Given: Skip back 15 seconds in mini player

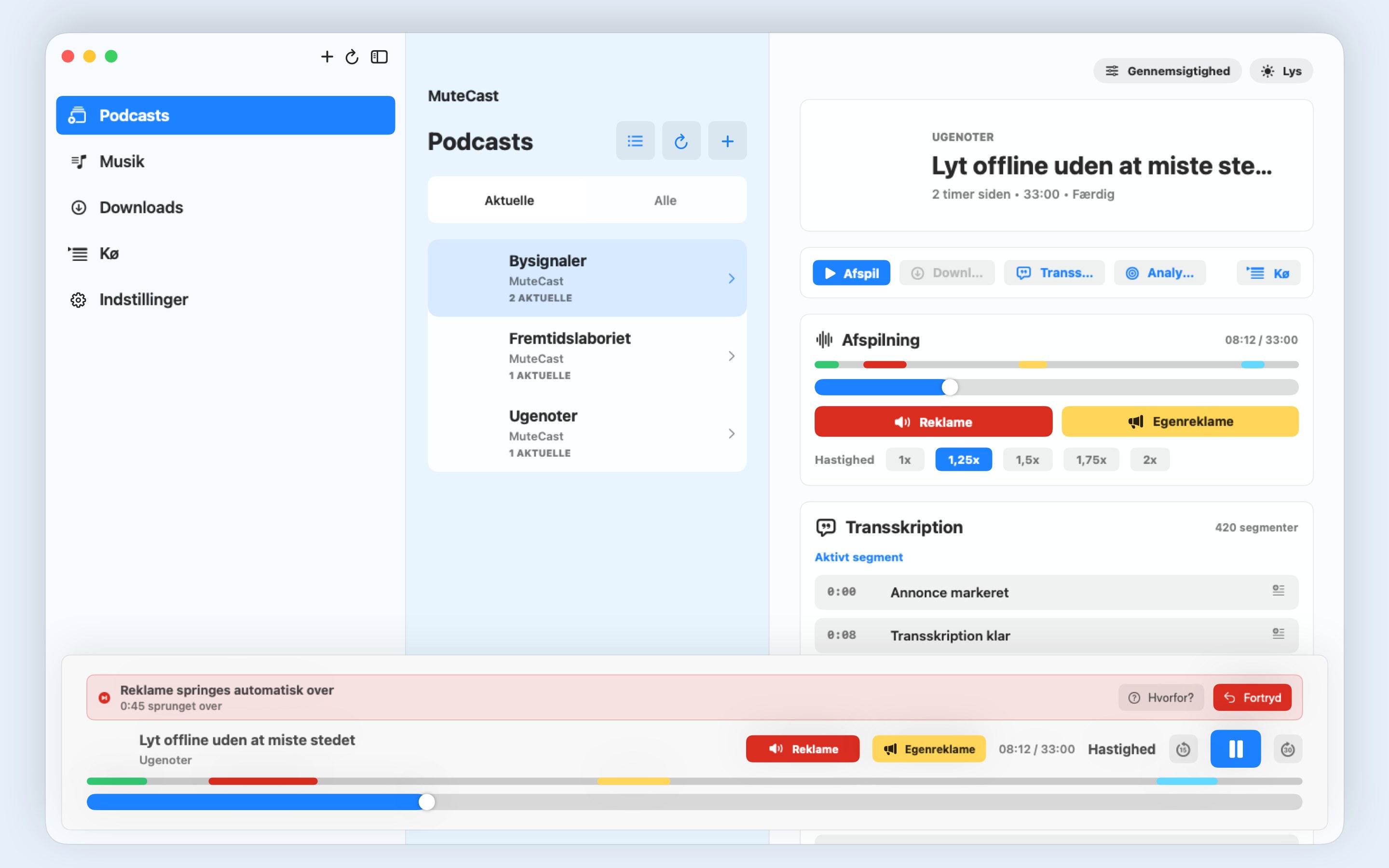Looking at the screenshot, I should pyautogui.click(x=1183, y=748).
